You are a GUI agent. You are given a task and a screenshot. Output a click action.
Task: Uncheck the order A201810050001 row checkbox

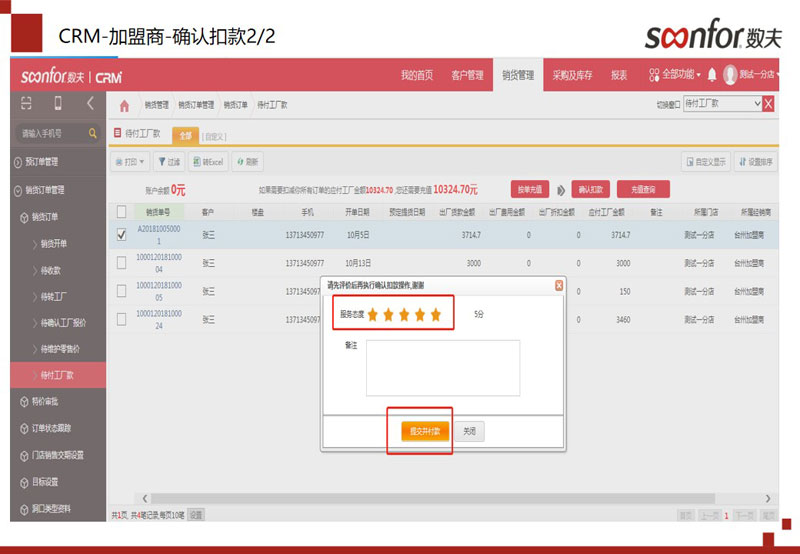pyautogui.click(x=121, y=235)
